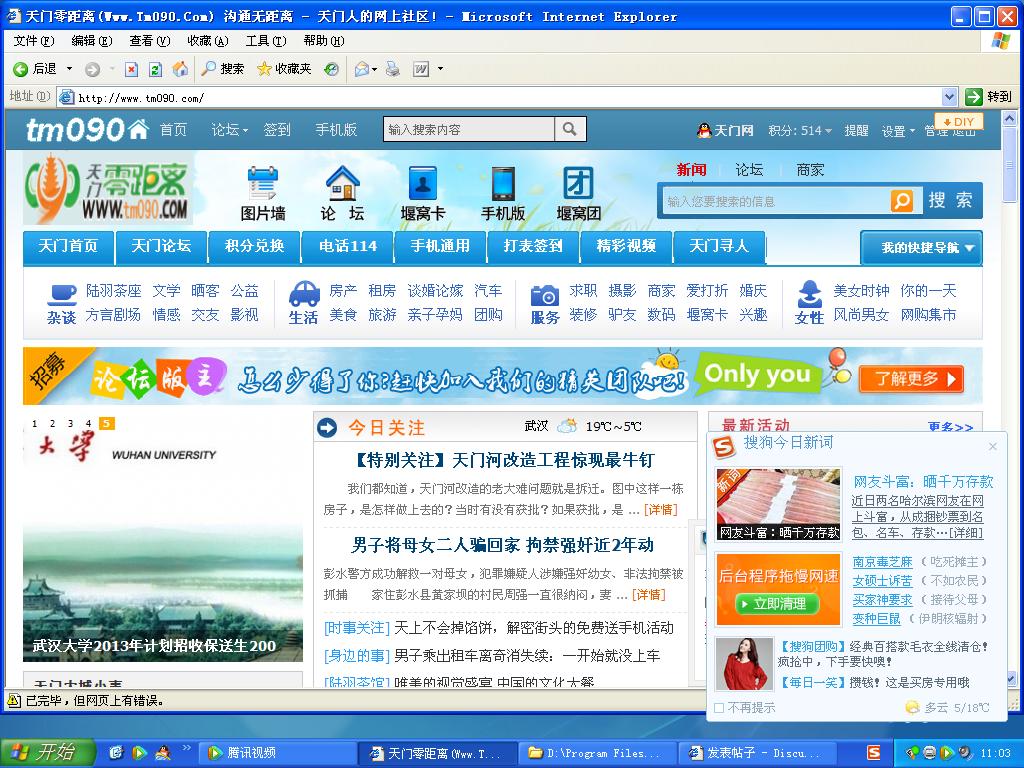
Task: Open the 堰窝团 icon
Action: coord(579,194)
